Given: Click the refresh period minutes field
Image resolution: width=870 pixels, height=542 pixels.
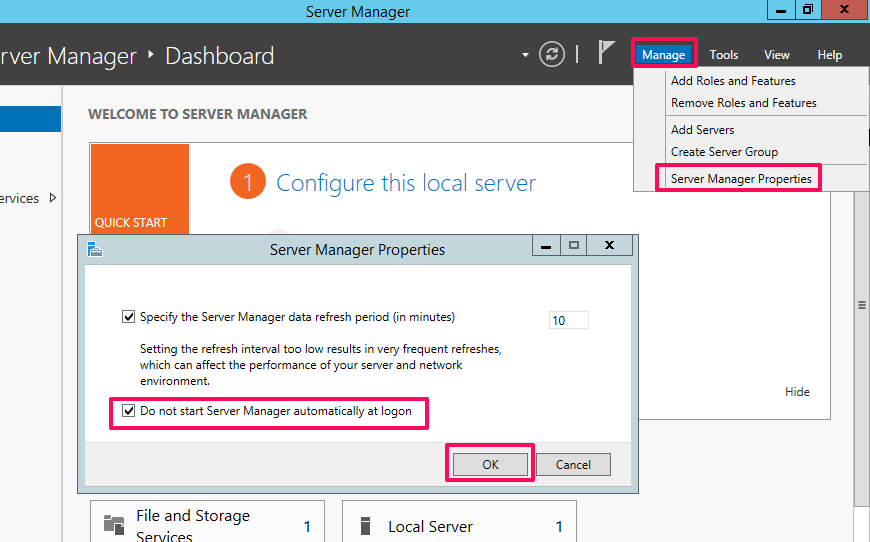Looking at the screenshot, I should point(568,320).
